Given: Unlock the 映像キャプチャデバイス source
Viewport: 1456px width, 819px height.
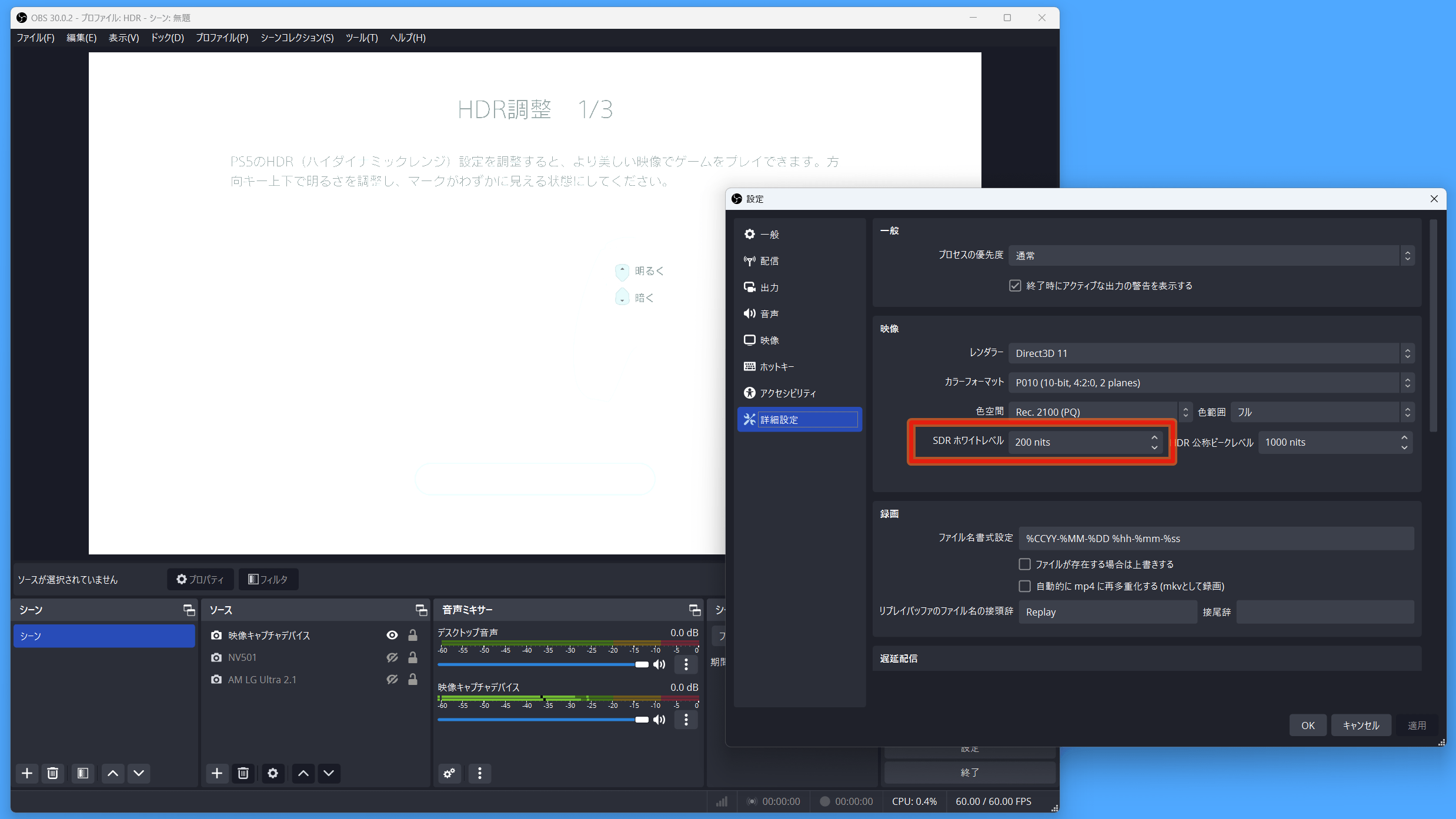Looking at the screenshot, I should (x=413, y=635).
